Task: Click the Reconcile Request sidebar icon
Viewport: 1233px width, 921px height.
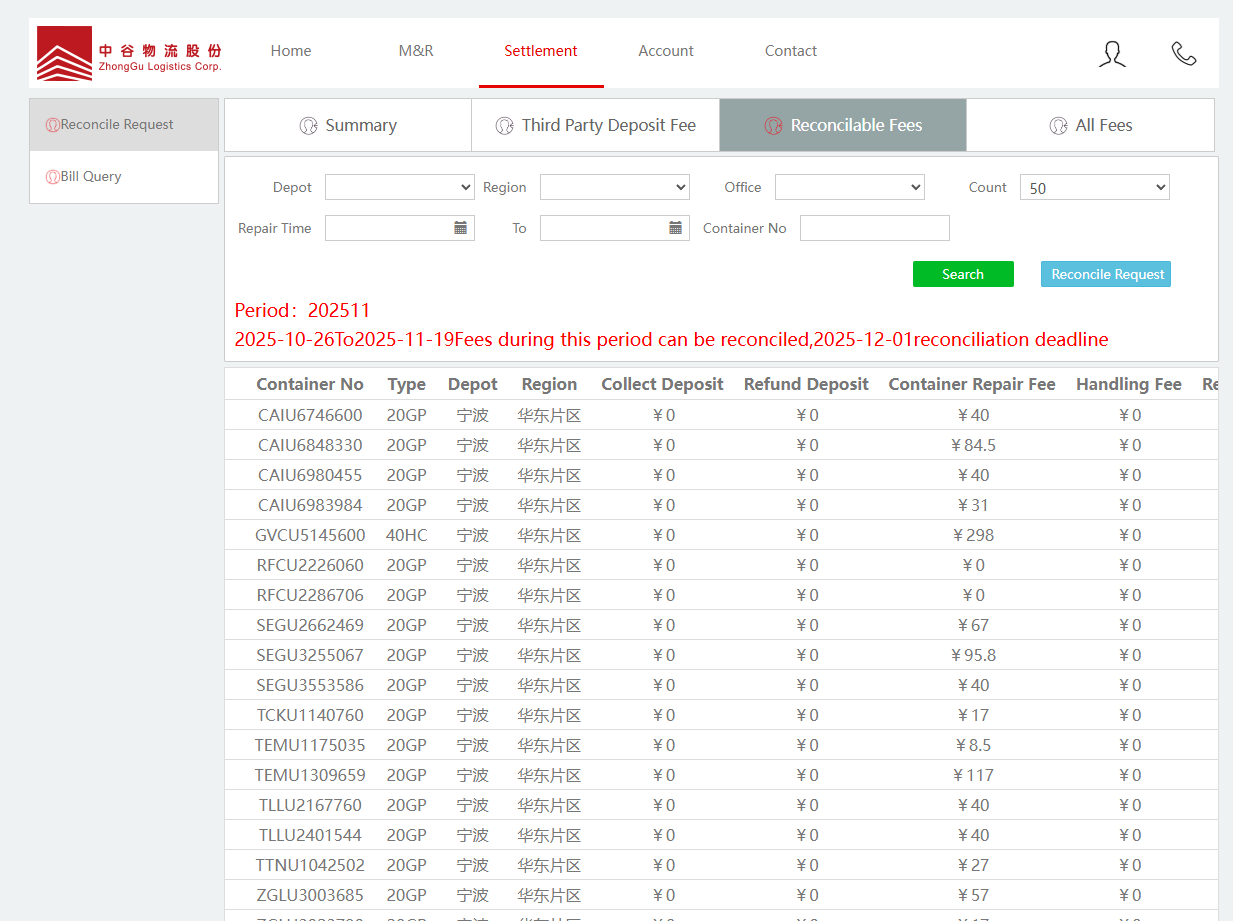Action: pyautogui.click(x=53, y=125)
